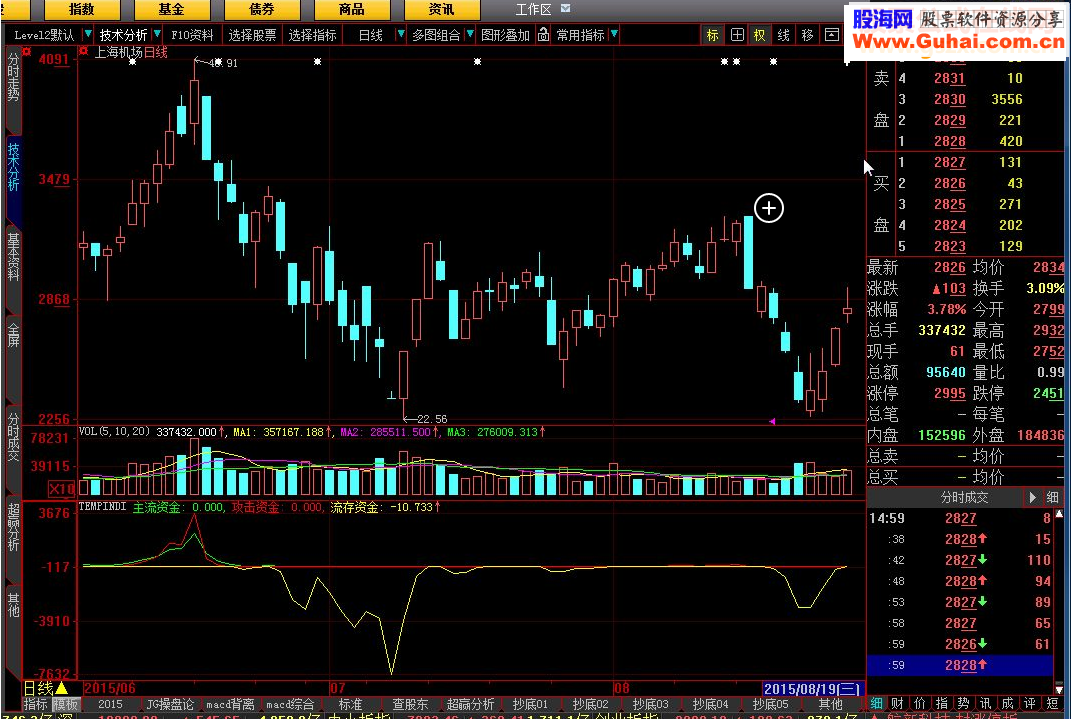The height and width of the screenshot is (719, 1071).
Task: Select the 抄底05 indicator tab
Action: [770, 703]
